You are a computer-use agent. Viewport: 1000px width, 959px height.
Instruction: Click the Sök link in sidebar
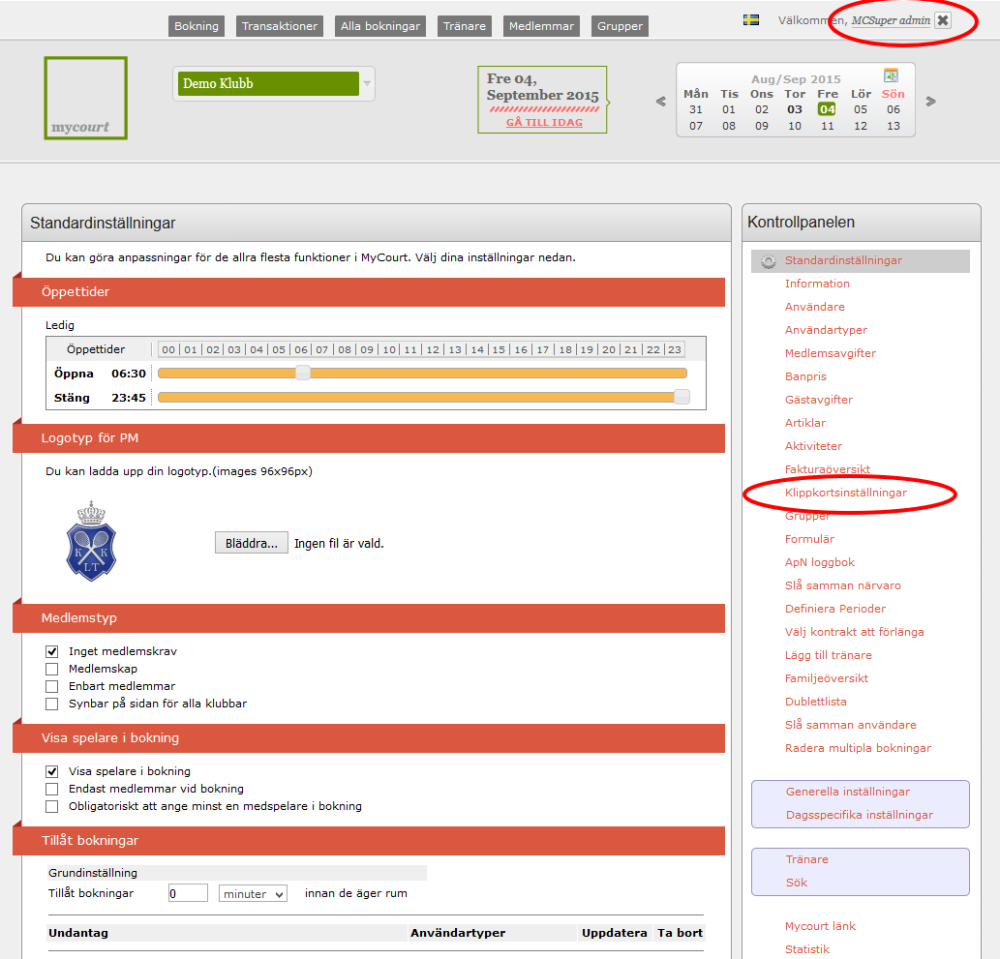coord(797,882)
